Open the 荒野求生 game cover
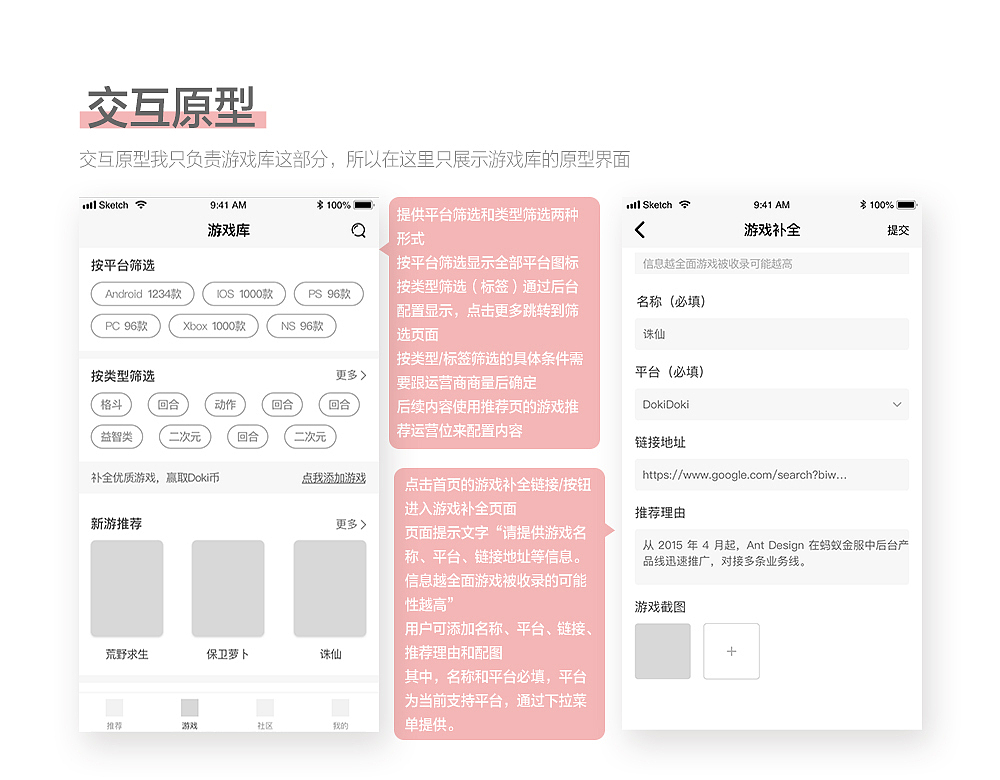Screen dimensions: 1000x780 (127, 588)
